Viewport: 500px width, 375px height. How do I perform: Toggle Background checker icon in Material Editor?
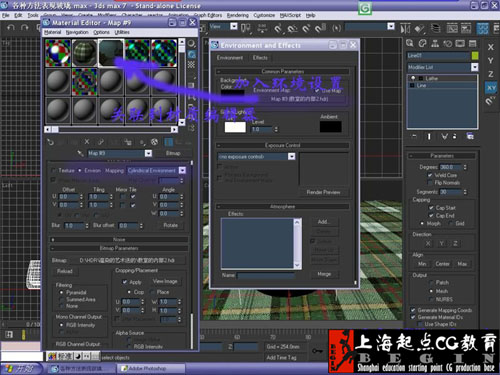pos(191,64)
